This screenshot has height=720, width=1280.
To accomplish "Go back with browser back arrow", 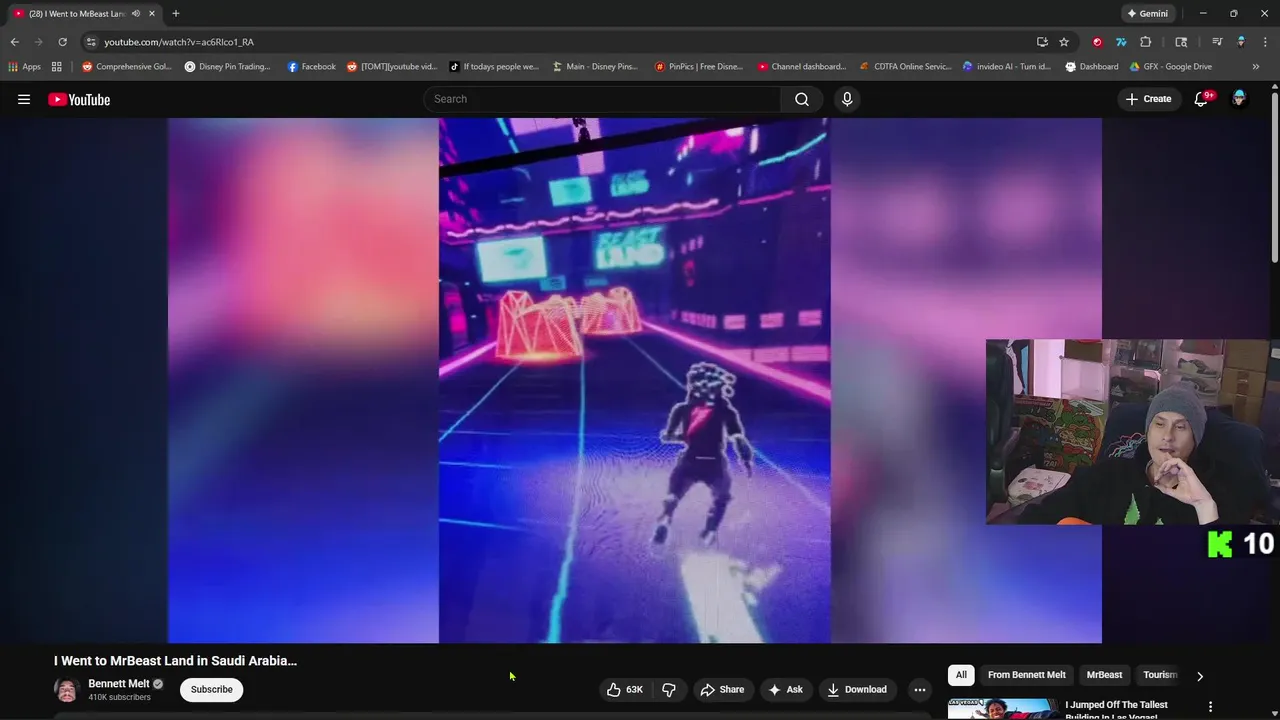I will tap(14, 42).
